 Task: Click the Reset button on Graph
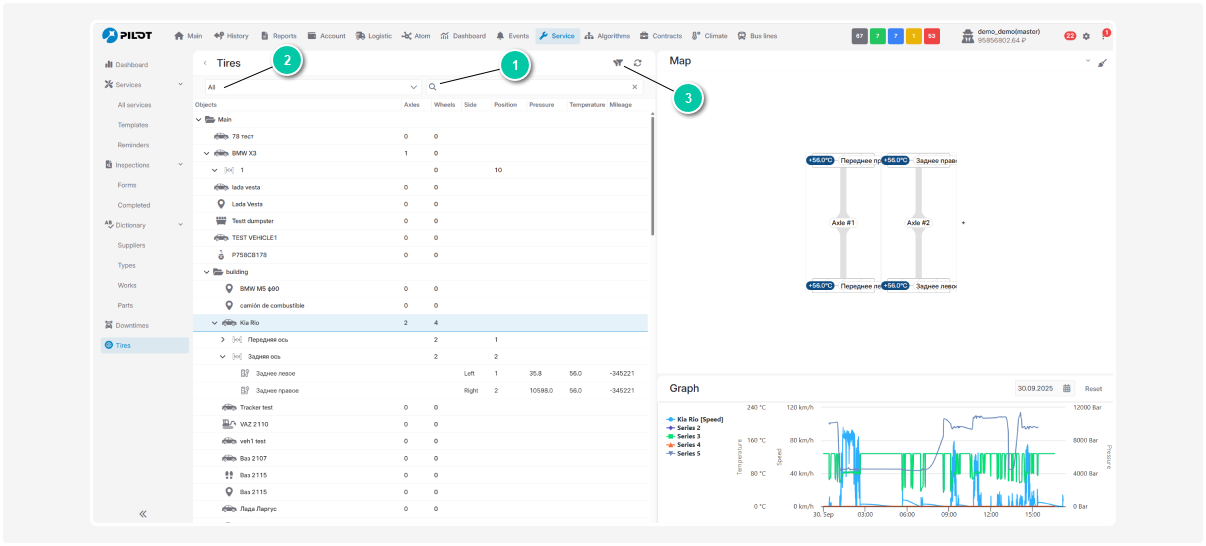tap(1093, 388)
